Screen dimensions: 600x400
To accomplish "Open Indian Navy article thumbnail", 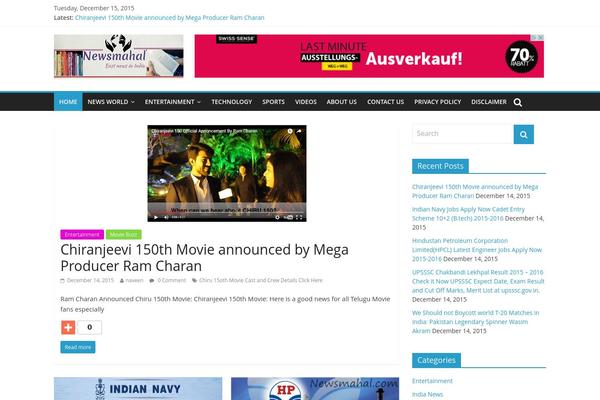I will [x=138, y=389].
